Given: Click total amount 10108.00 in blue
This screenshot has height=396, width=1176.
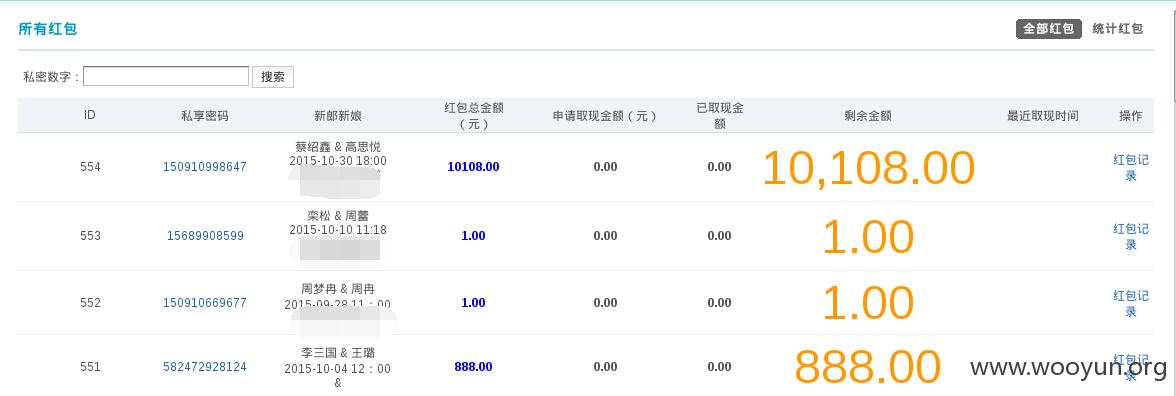Looking at the screenshot, I should point(473,166).
